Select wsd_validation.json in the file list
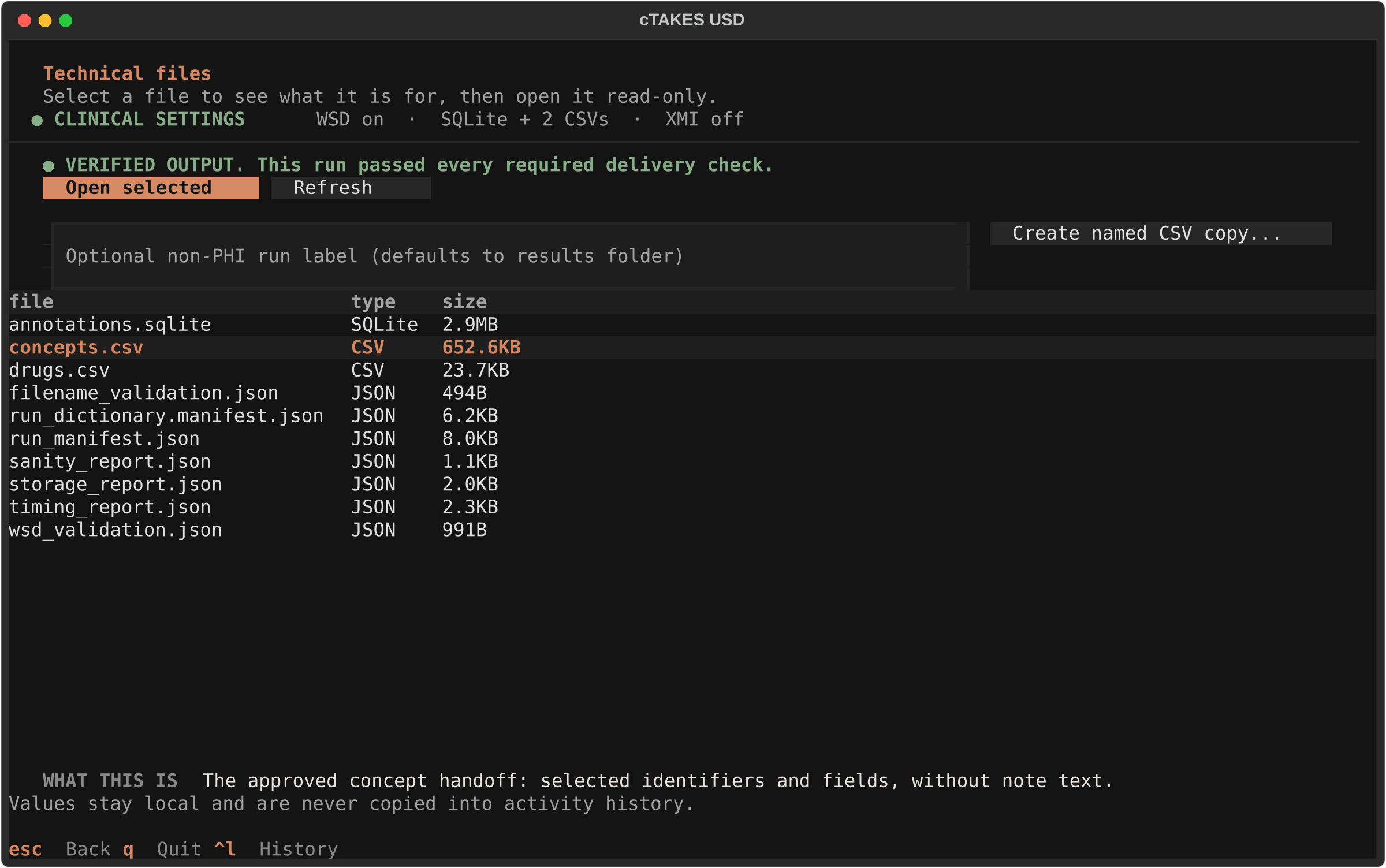 [692, 530]
